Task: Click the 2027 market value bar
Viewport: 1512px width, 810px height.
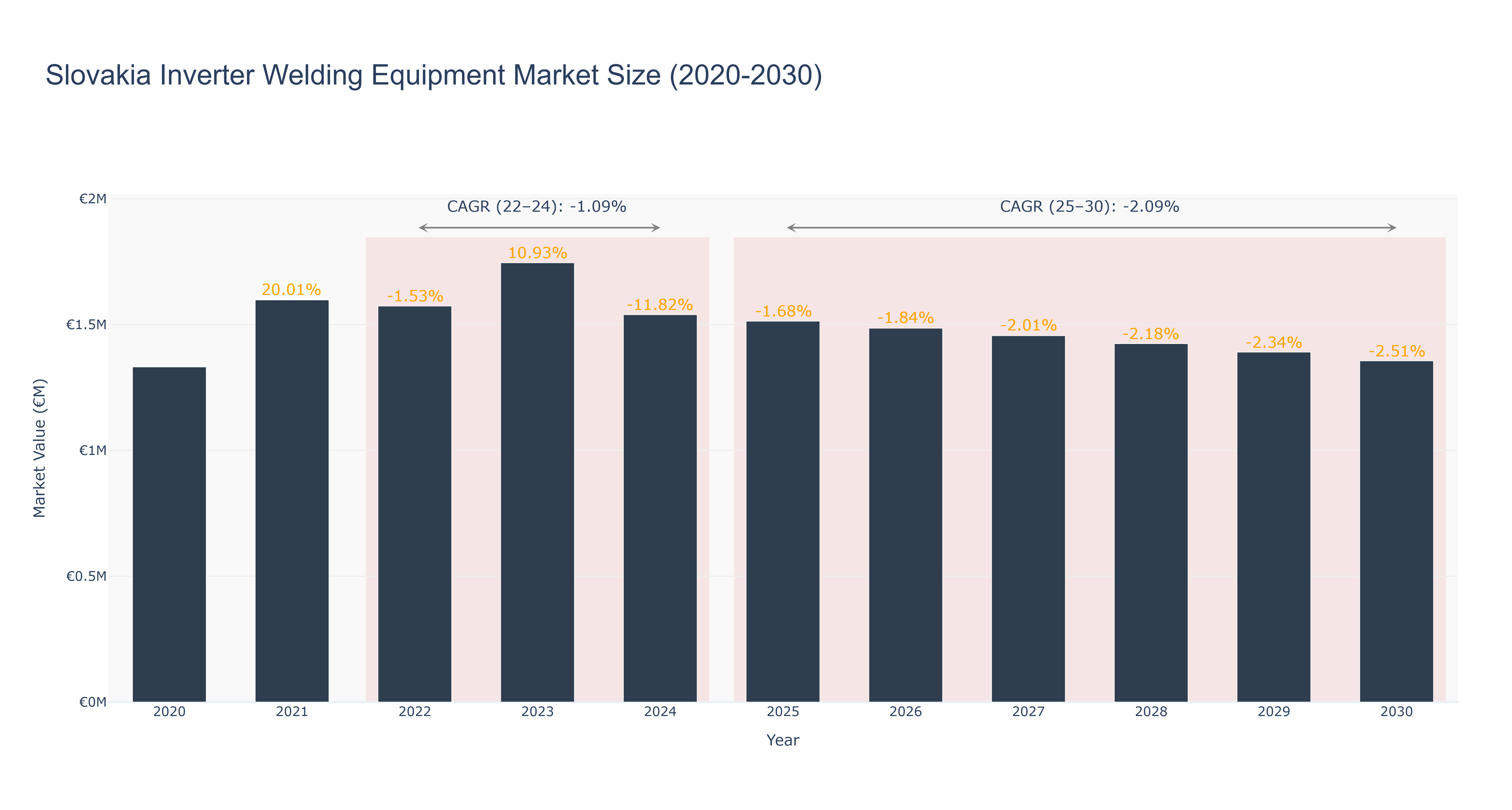Action: (x=1028, y=519)
